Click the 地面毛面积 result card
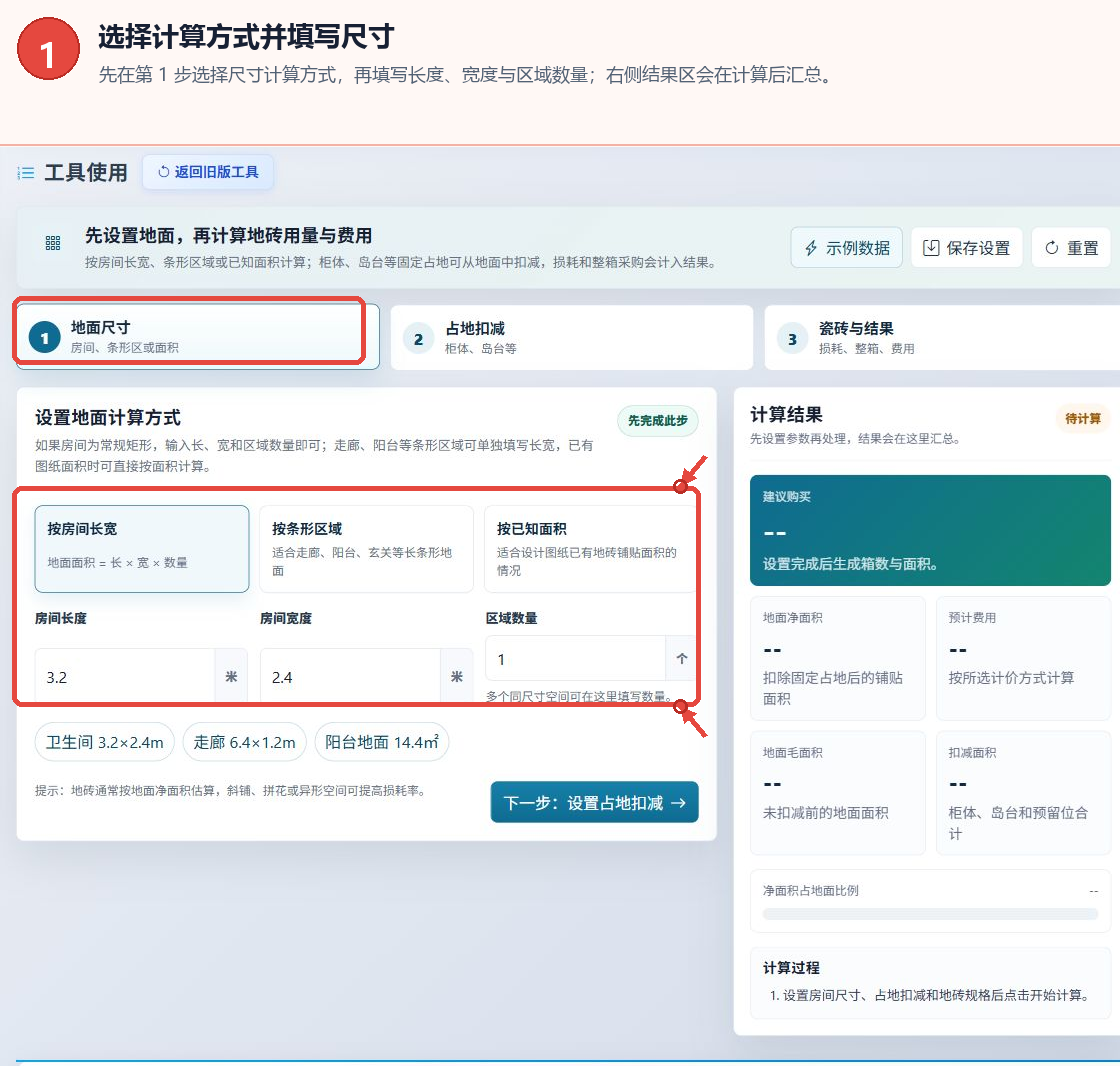This screenshot has height=1066, width=1120. (x=838, y=792)
